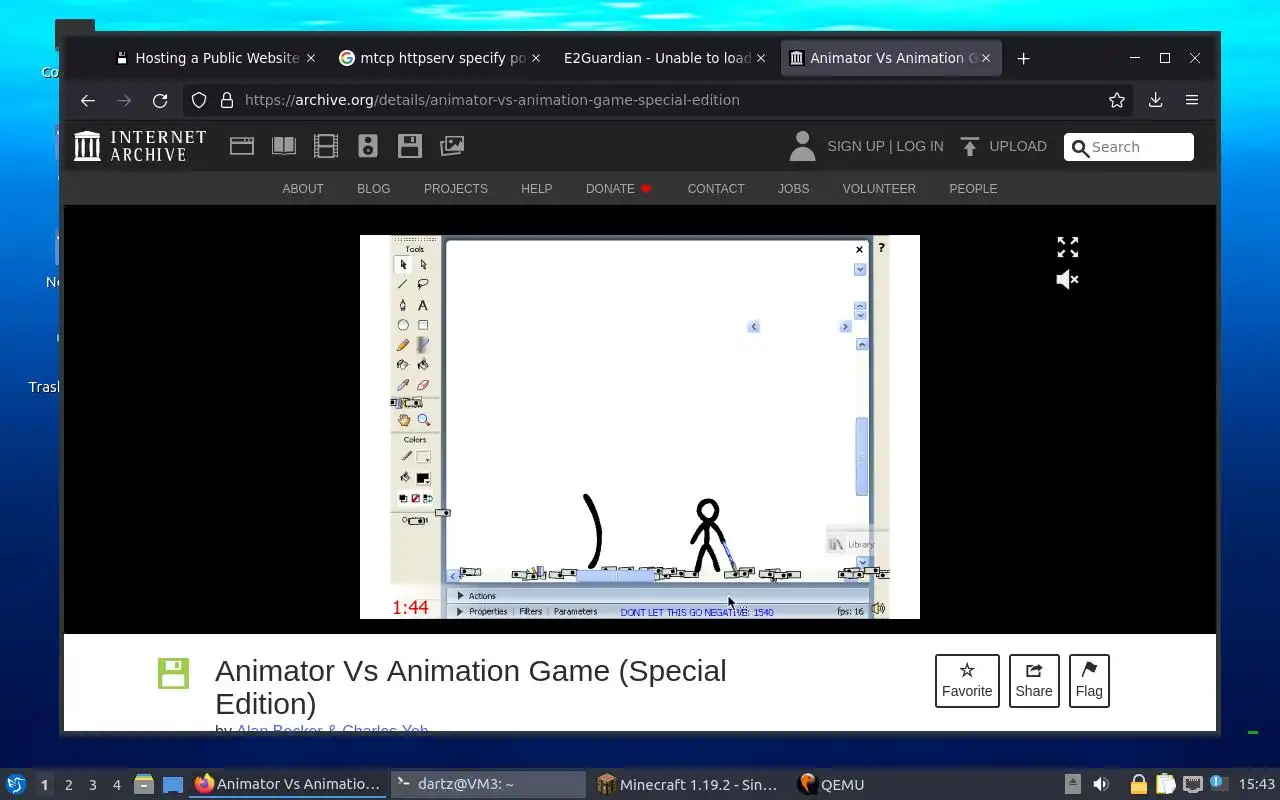Viewport: 1280px width, 800px height.
Task: Select the Pencil tool
Action: 403,345
